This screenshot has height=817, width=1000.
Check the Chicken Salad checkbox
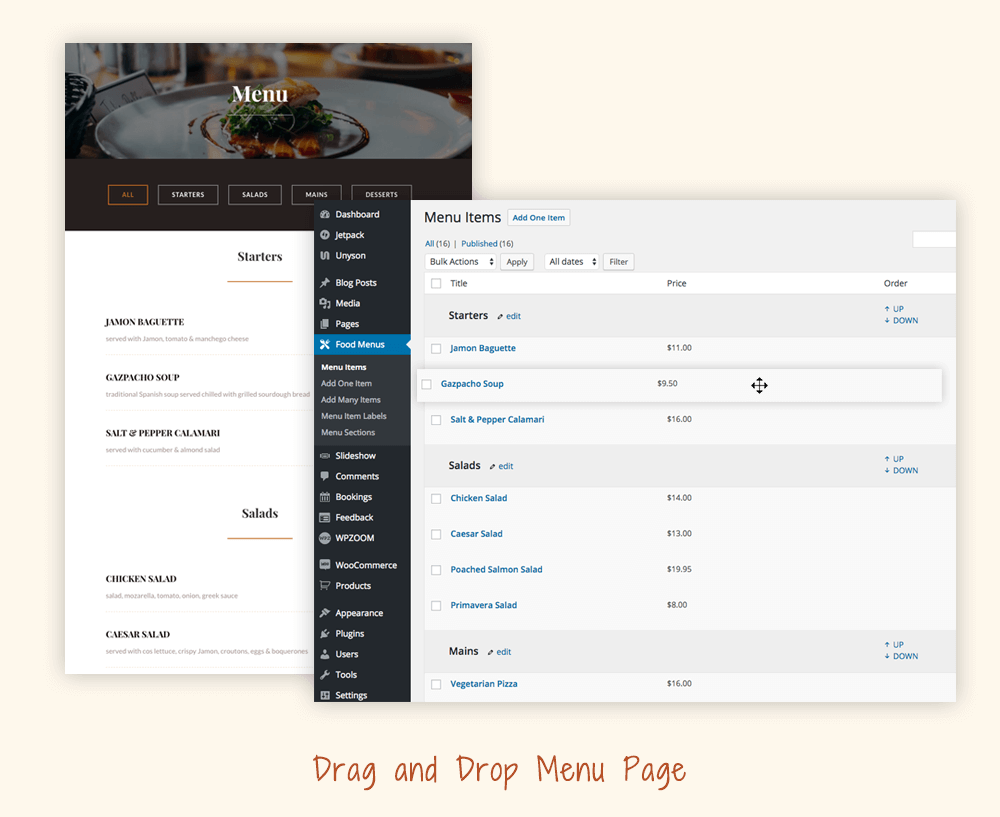tap(436, 498)
